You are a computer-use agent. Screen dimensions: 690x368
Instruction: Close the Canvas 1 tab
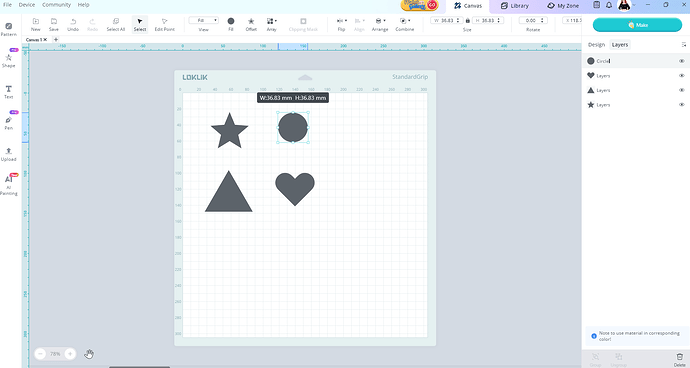click(45, 40)
